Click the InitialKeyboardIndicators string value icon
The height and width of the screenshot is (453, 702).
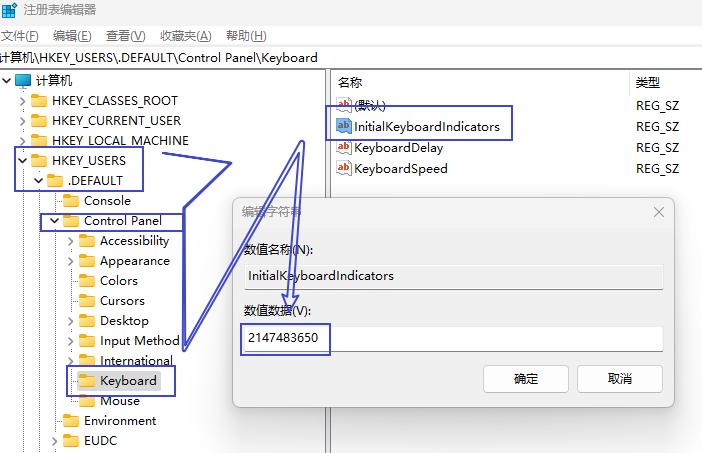tap(344, 127)
